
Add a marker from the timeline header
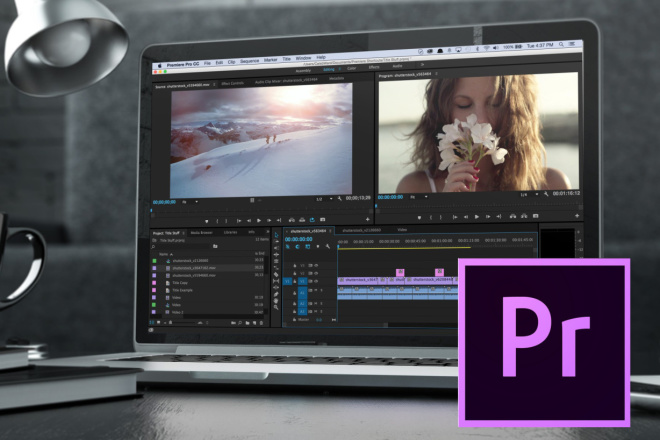[318, 247]
